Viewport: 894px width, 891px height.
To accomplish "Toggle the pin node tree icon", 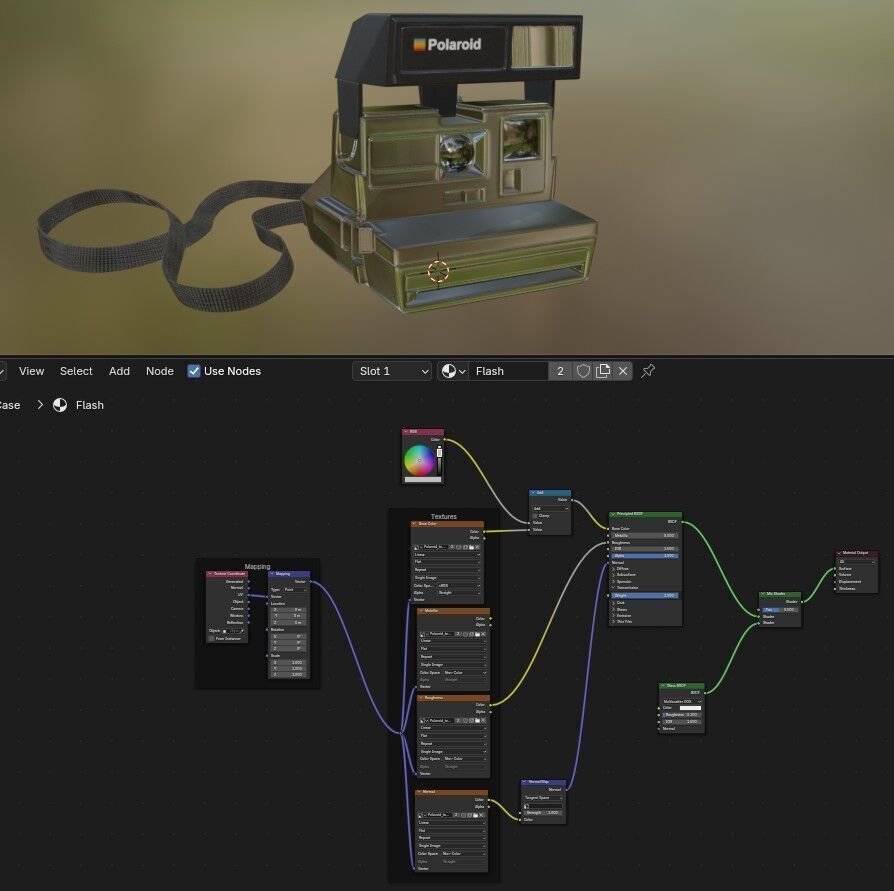I will [x=648, y=371].
